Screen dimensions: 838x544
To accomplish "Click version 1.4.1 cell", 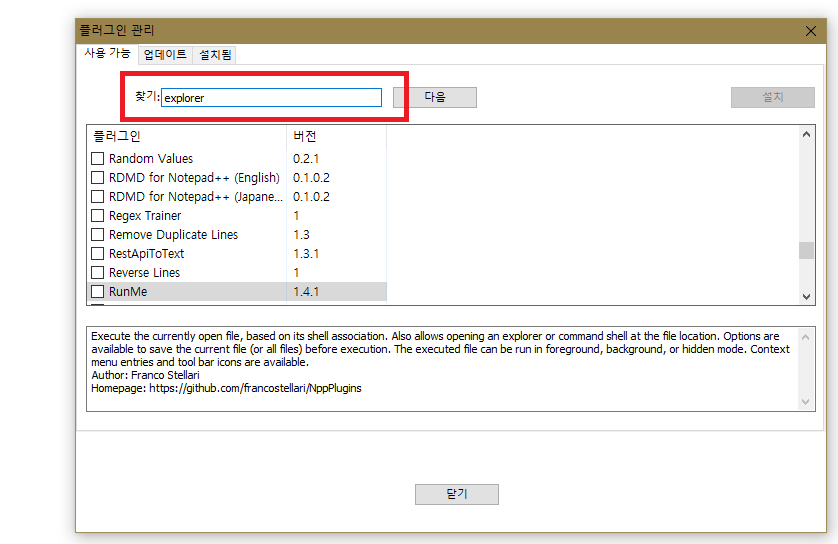I will click(306, 292).
